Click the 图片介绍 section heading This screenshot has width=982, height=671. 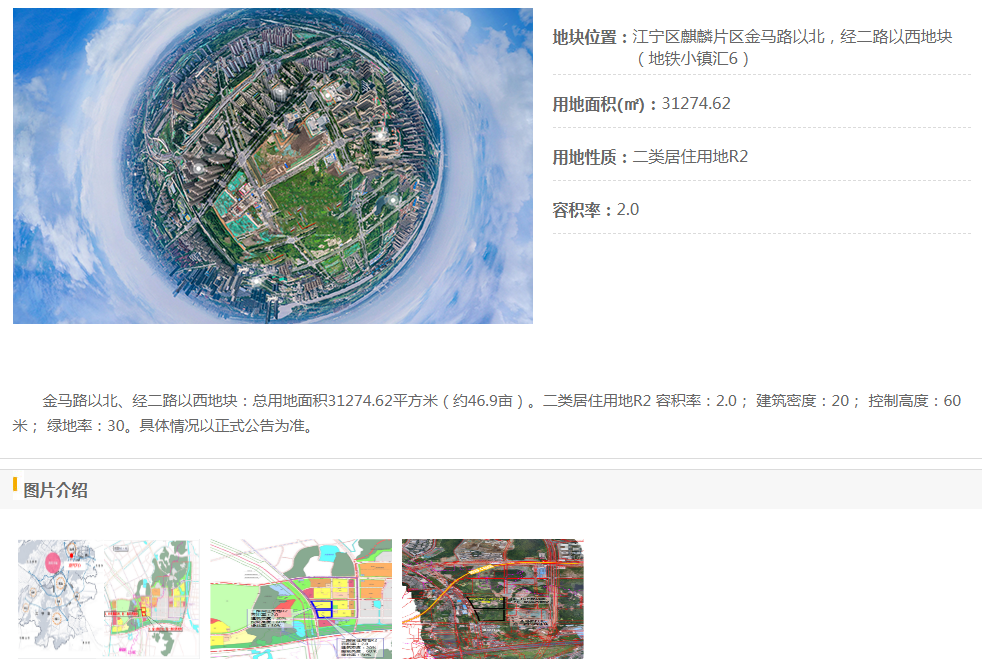click(55, 490)
